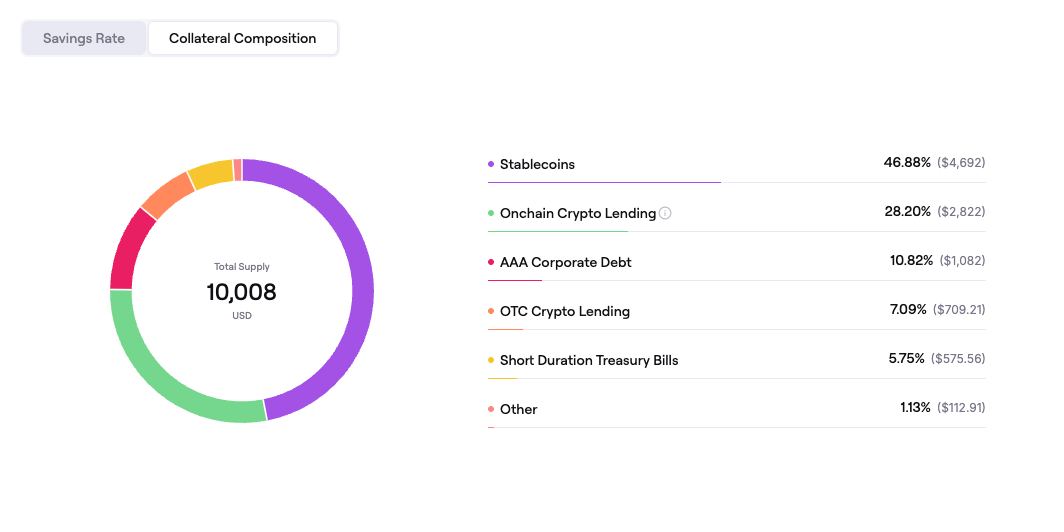Click the red AAA Corporate Debt dot
Viewport: 1064px width, 532px height.
(491, 262)
